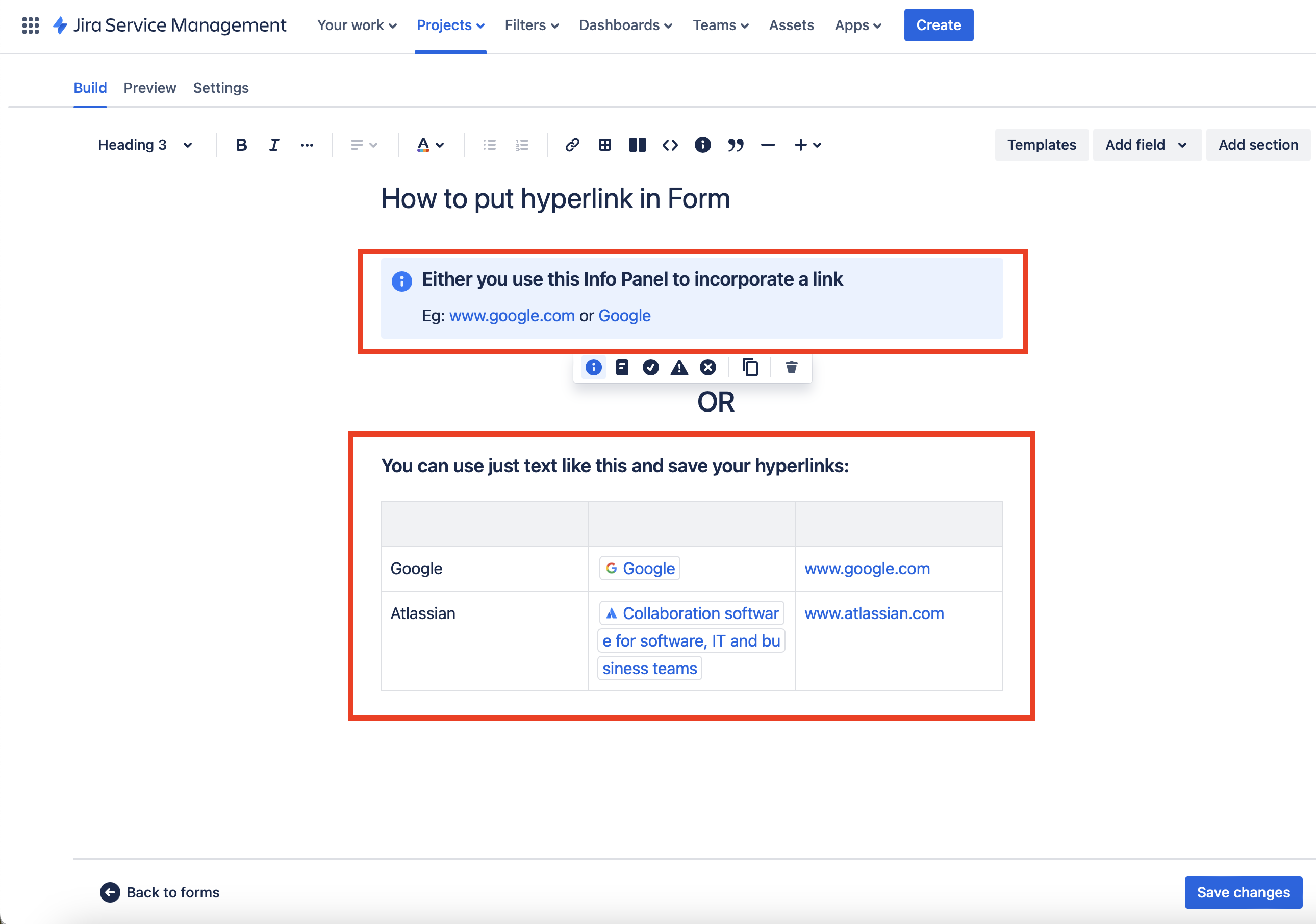Click Templates in the form builder
This screenshot has height=924, width=1316.
(x=1042, y=145)
